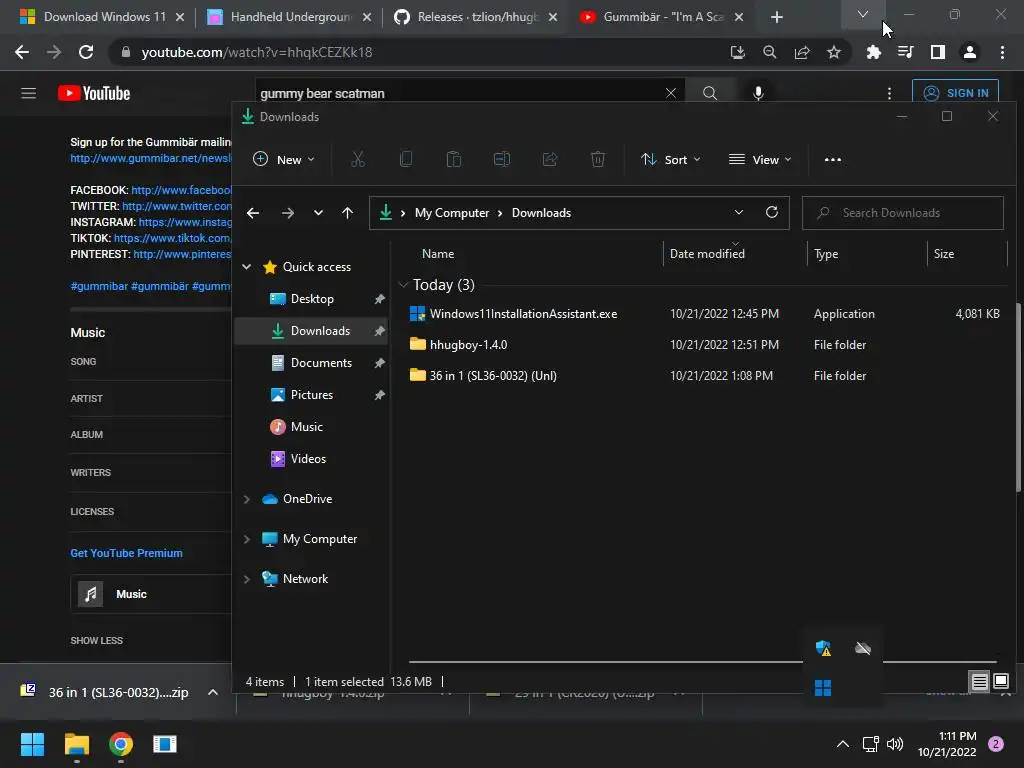The image size is (1024, 768).
Task: Click the Delete trash icon in Explorer
Action: pyautogui.click(x=598, y=159)
